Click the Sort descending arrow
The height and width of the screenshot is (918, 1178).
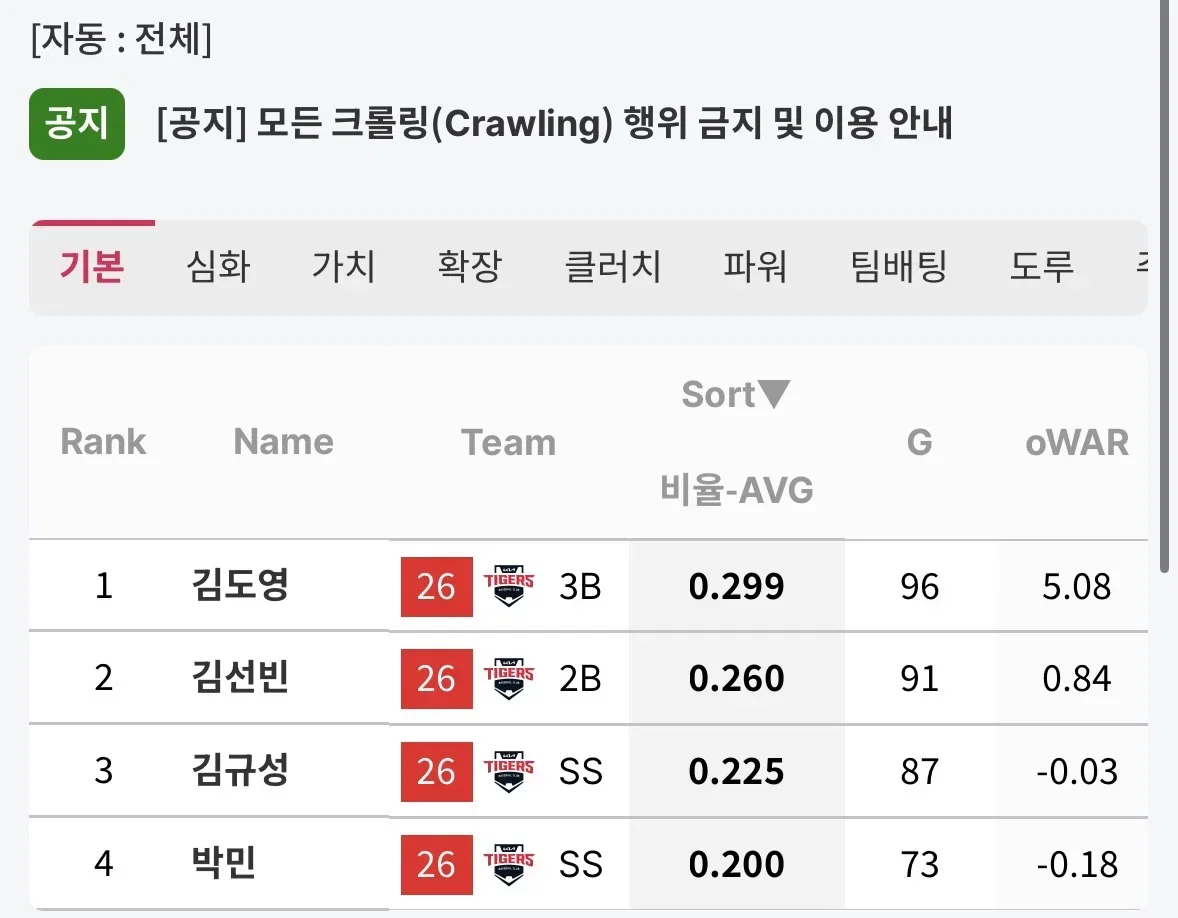pos(773,394)
